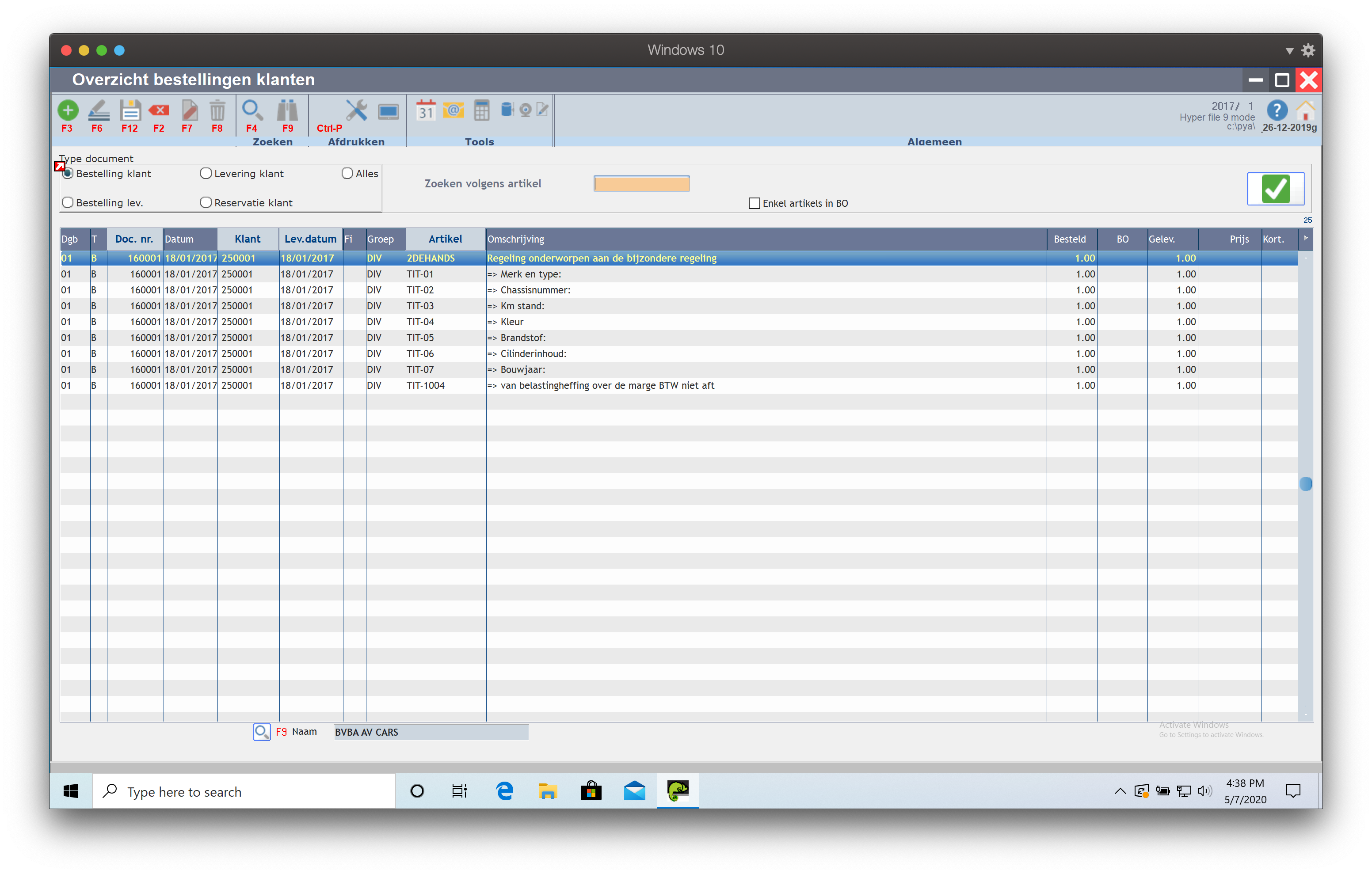Open the email envelope tool icon
This screenshot has width=1372, height=874.
(x=454, y=110)
